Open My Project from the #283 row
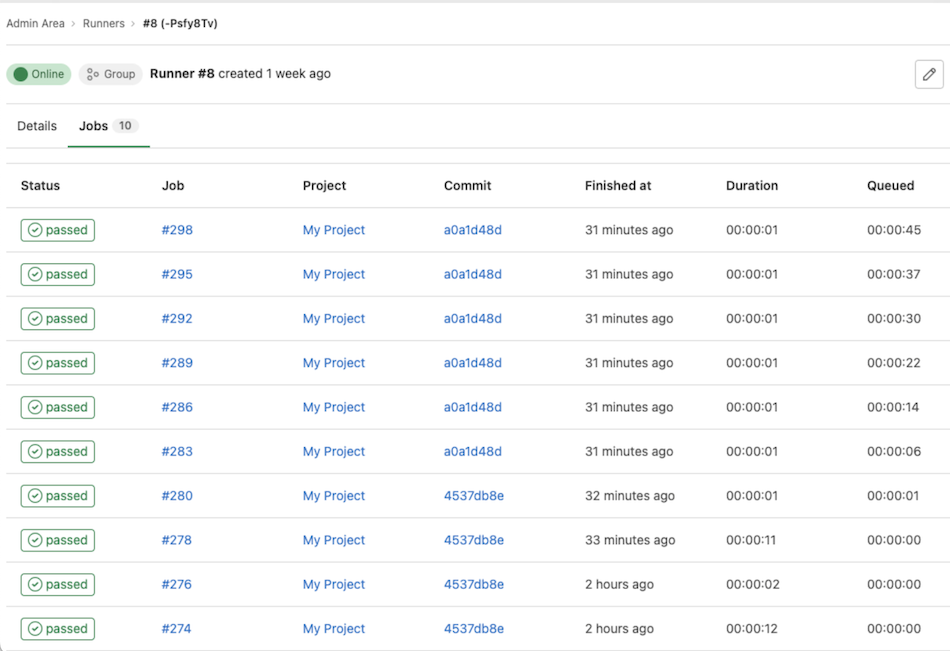 coord(333,451)
